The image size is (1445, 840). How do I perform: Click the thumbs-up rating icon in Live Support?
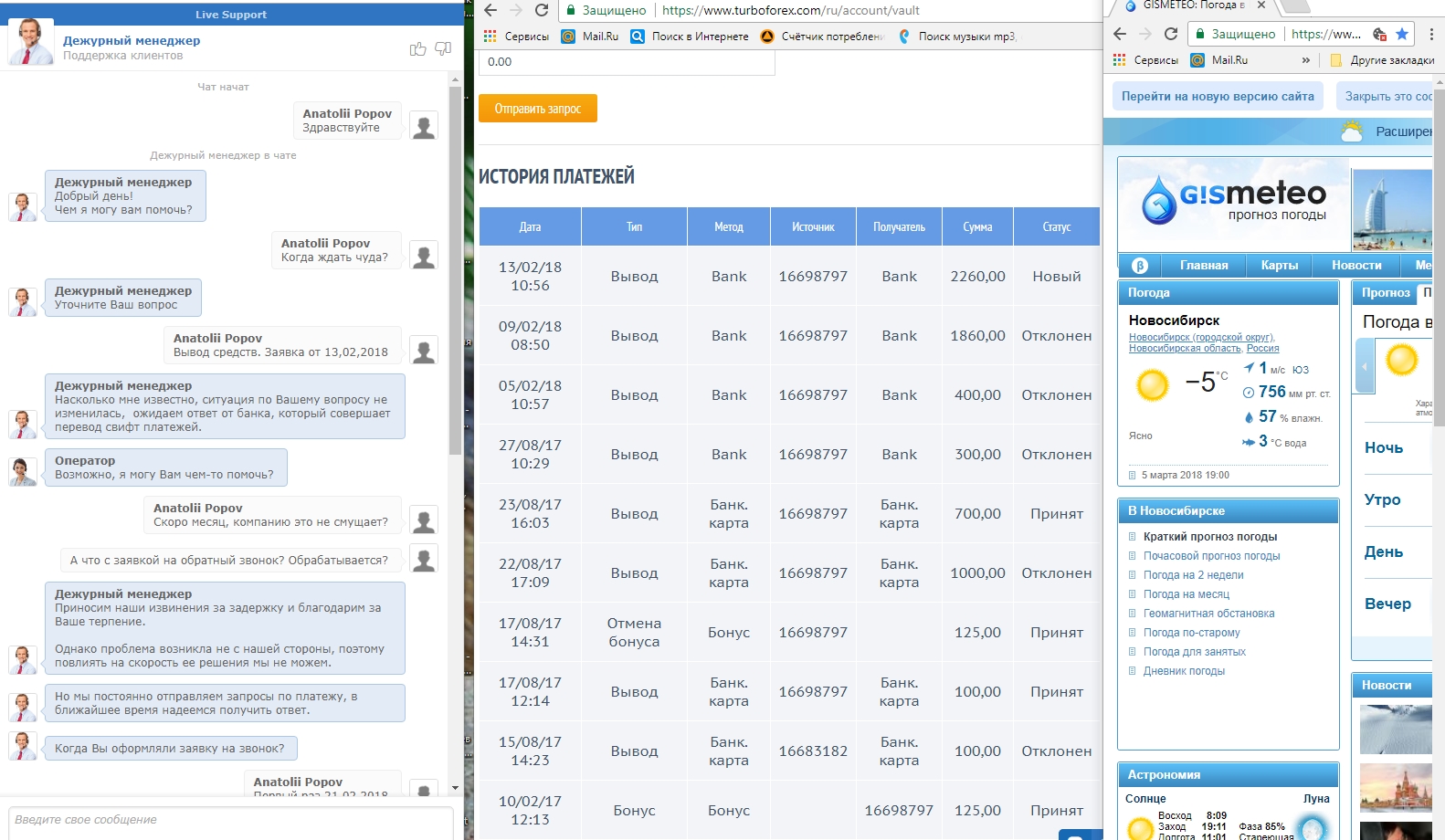417,48
